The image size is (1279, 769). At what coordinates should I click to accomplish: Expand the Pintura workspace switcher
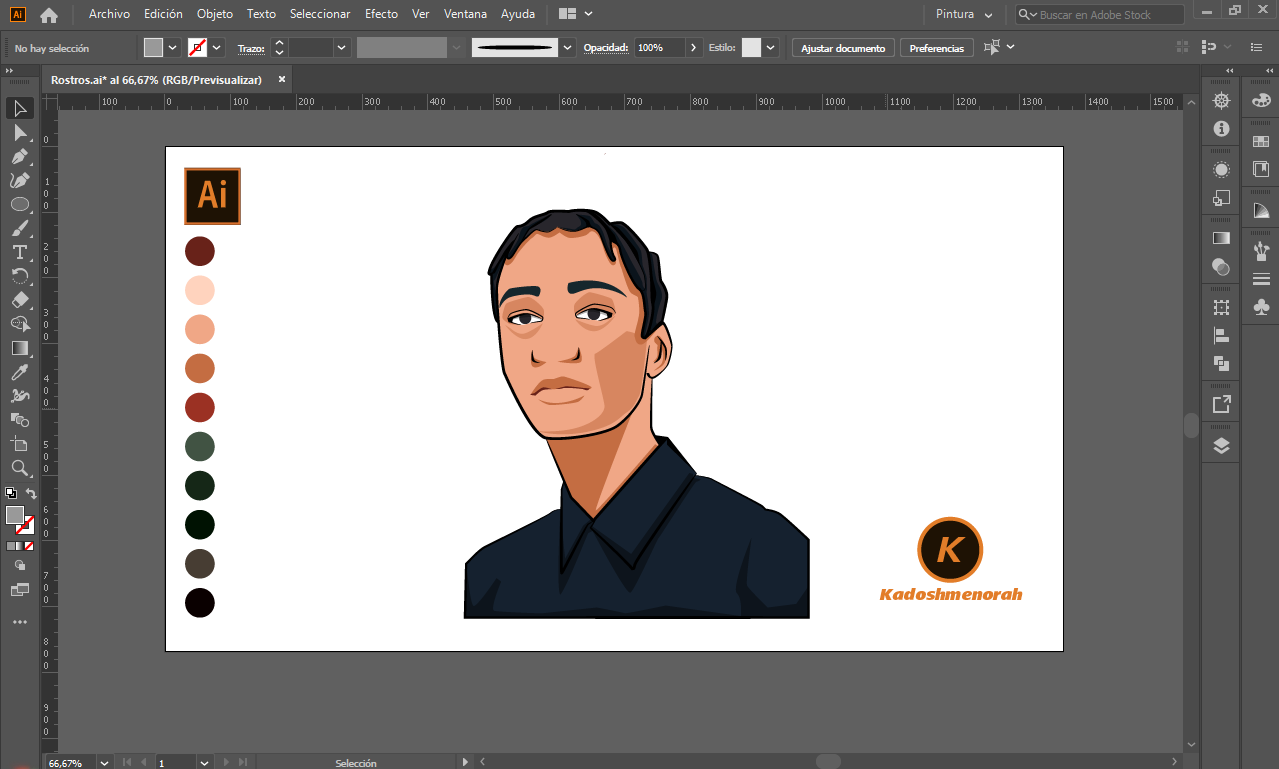[x=964, y=15]
